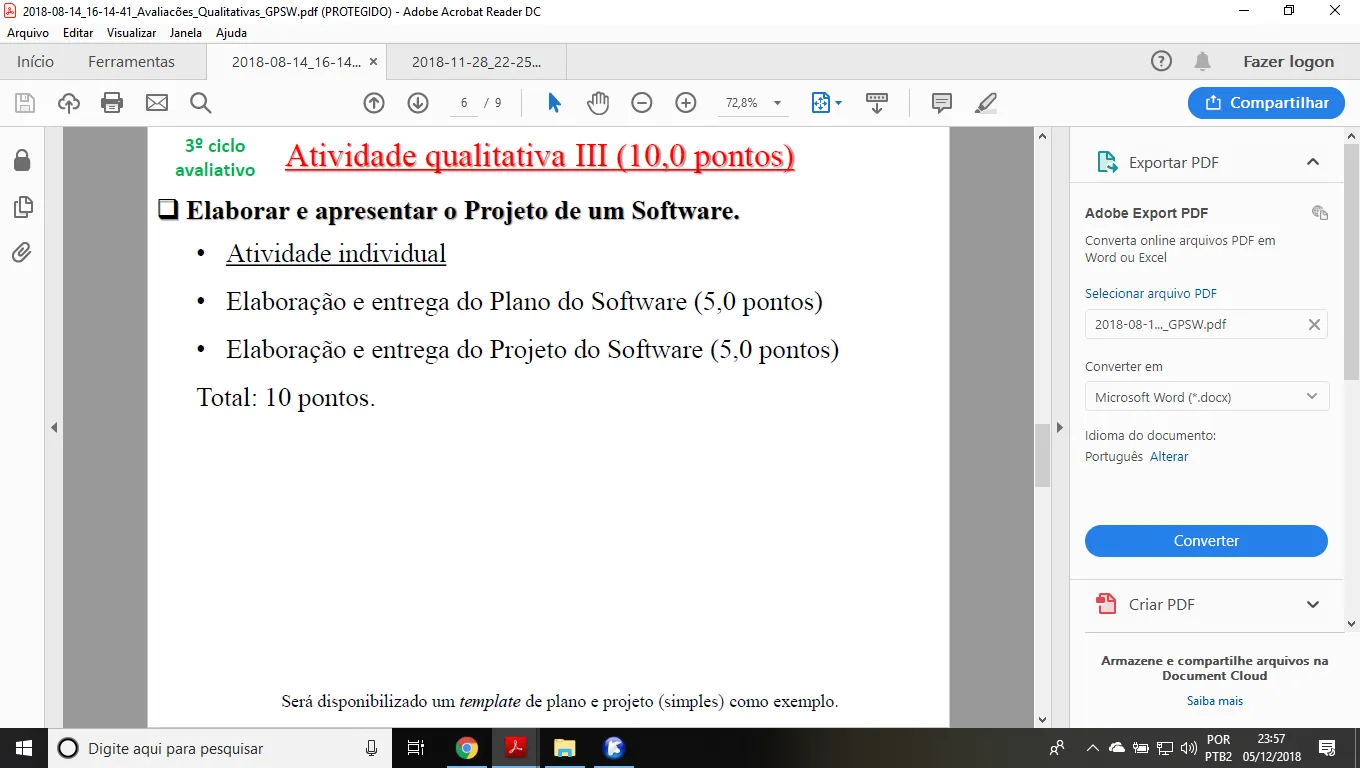Close the 2018-08-14_16-14 document tab
This screenshot has height=768, width=1360.
373,61
